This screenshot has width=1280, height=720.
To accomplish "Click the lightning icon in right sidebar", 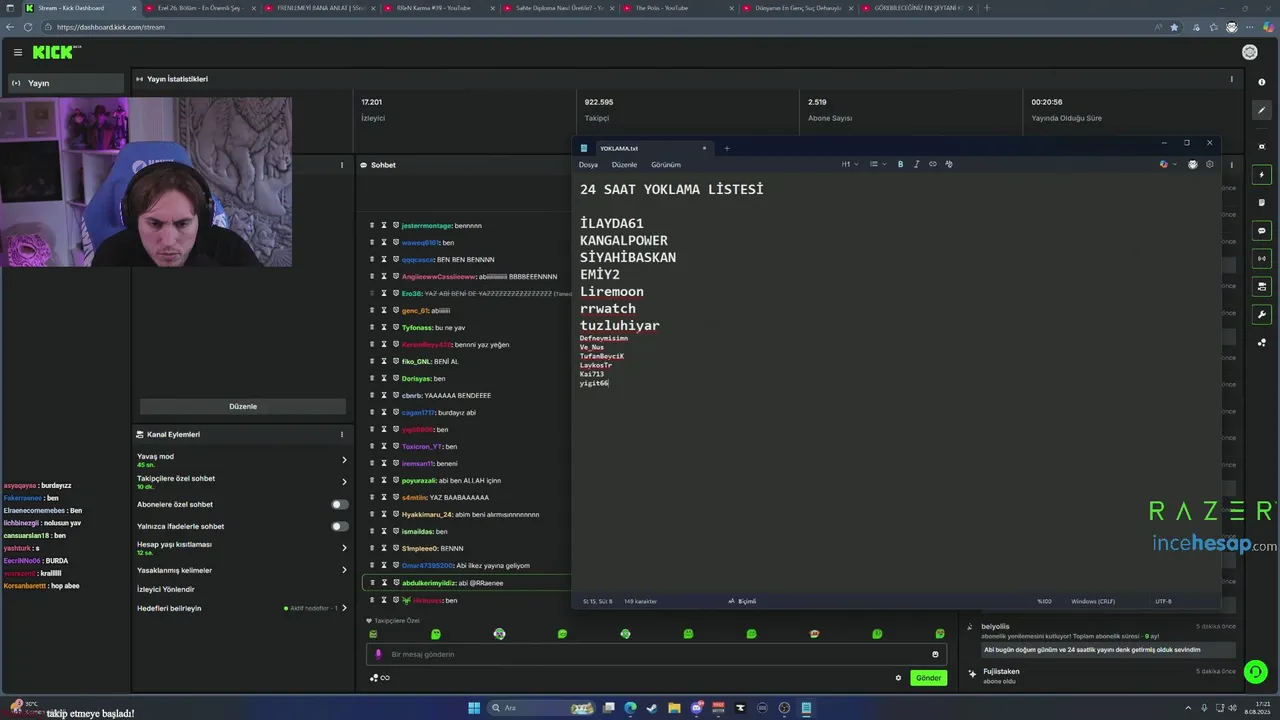I will coord(1262,175).
